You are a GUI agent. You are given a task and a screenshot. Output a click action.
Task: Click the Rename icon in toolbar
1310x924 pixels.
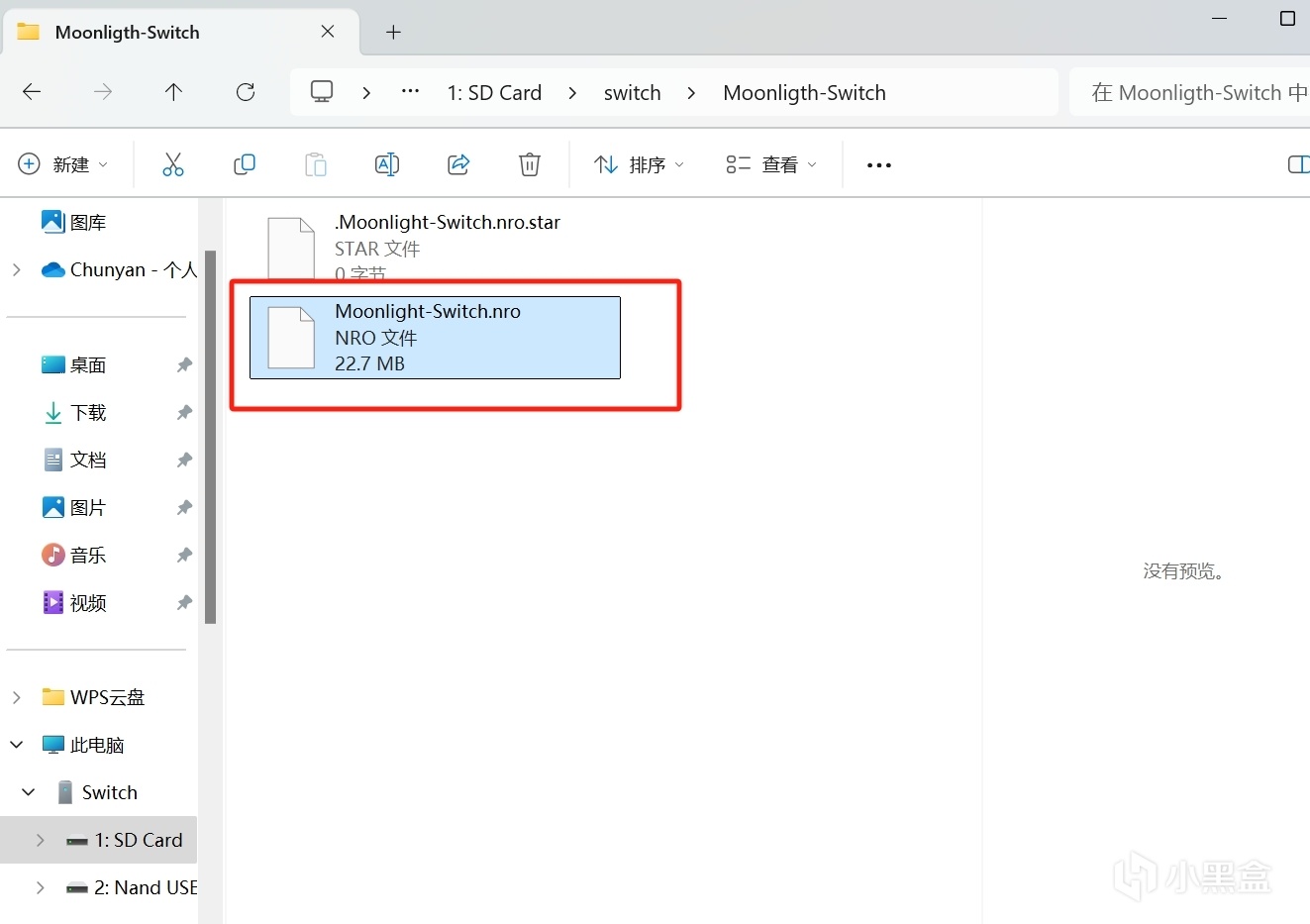[387, 164]
